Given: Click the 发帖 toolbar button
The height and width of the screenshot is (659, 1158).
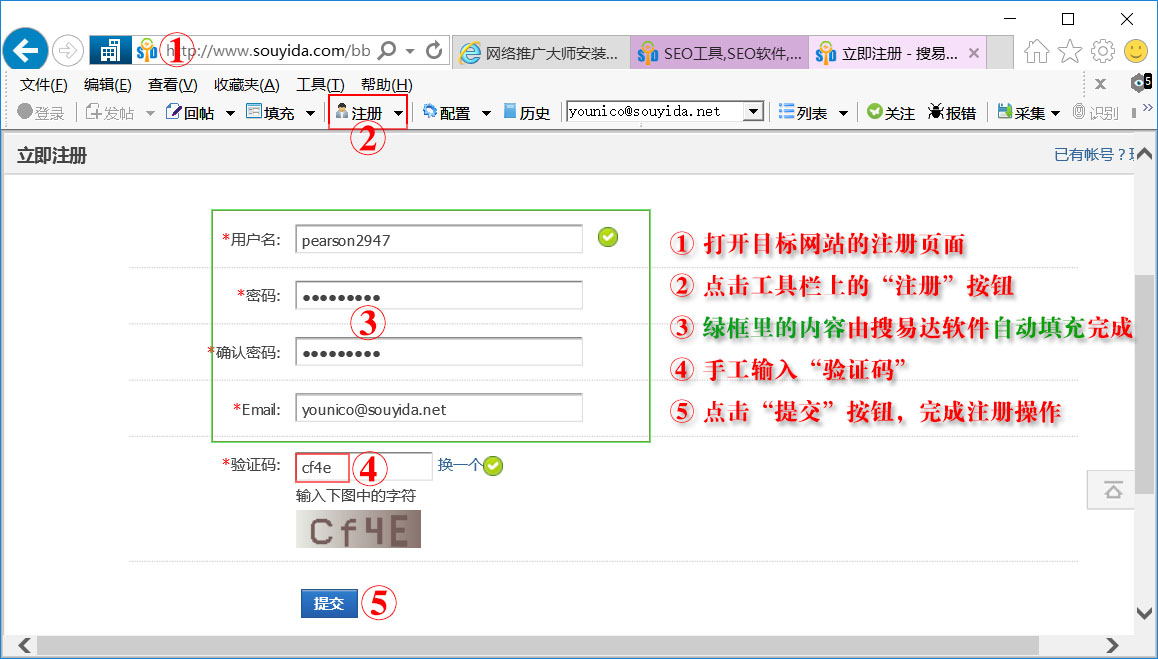Looking at the screenshot, I should [x=110, y=112].
